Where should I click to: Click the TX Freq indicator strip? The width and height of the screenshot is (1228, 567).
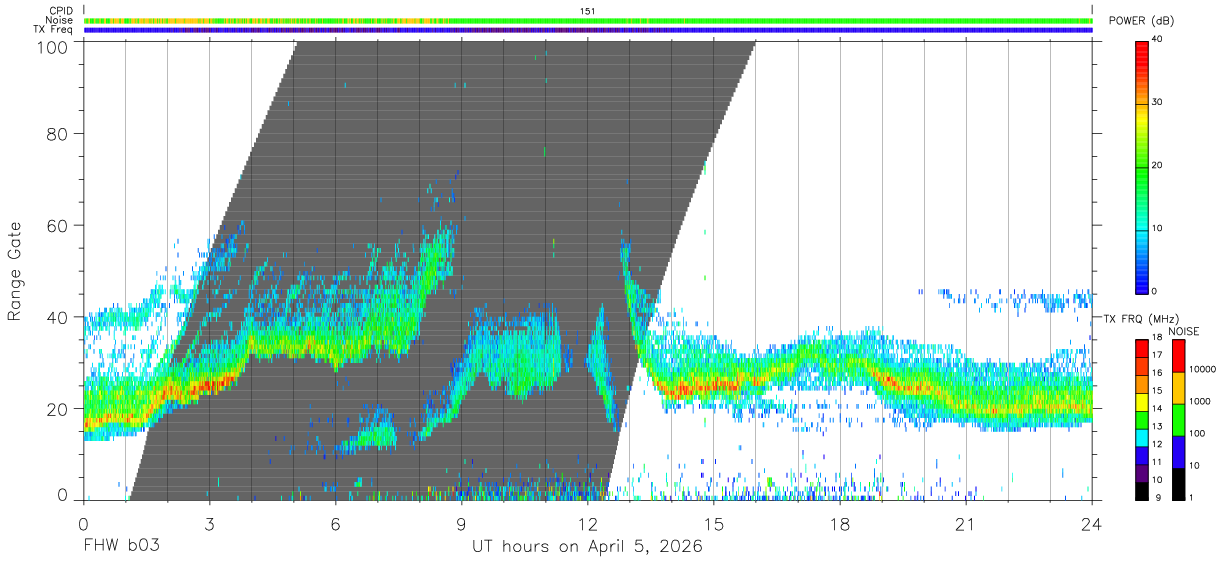pyautogui.click(x=588, y=30)
